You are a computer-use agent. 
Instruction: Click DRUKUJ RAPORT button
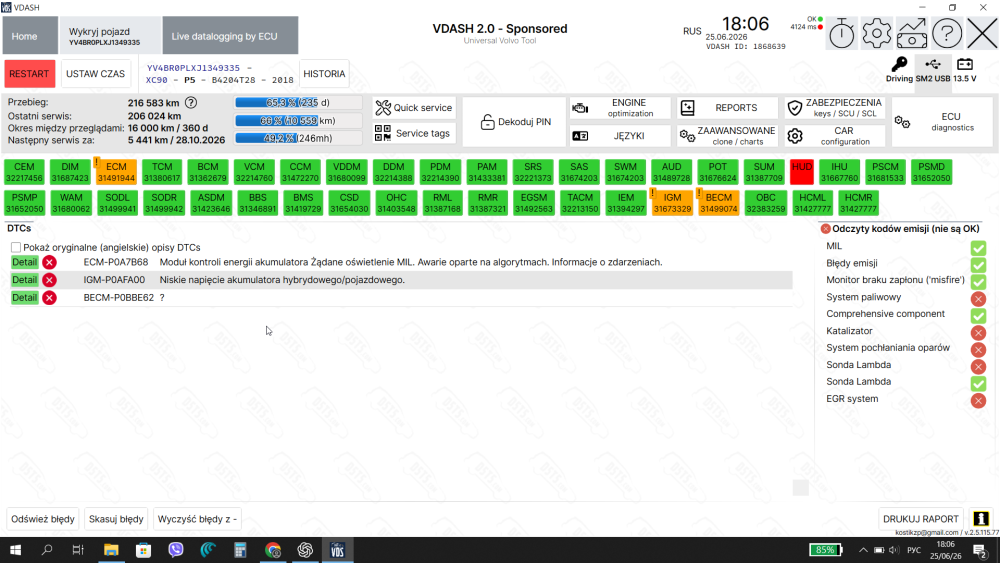(920, 519)
